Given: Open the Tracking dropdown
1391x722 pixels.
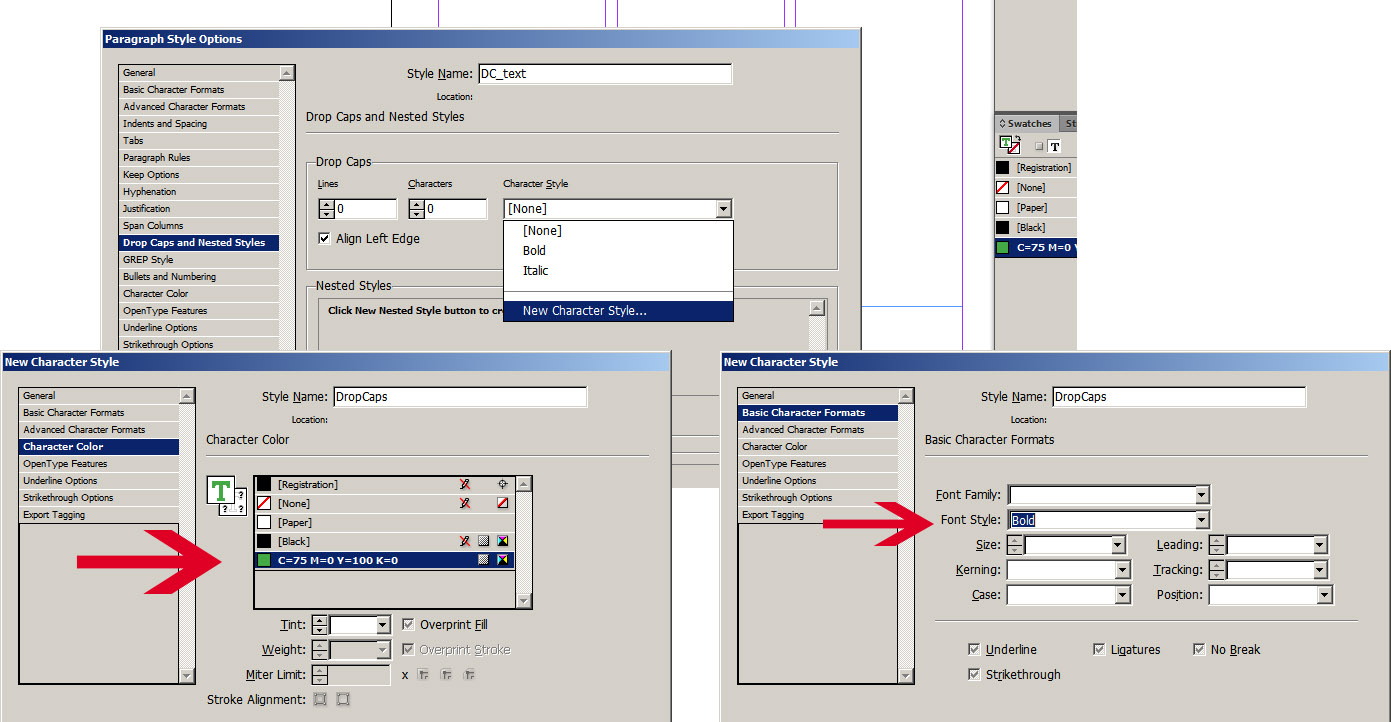Looking at the screenshot, I should (x=1320, y=570).
